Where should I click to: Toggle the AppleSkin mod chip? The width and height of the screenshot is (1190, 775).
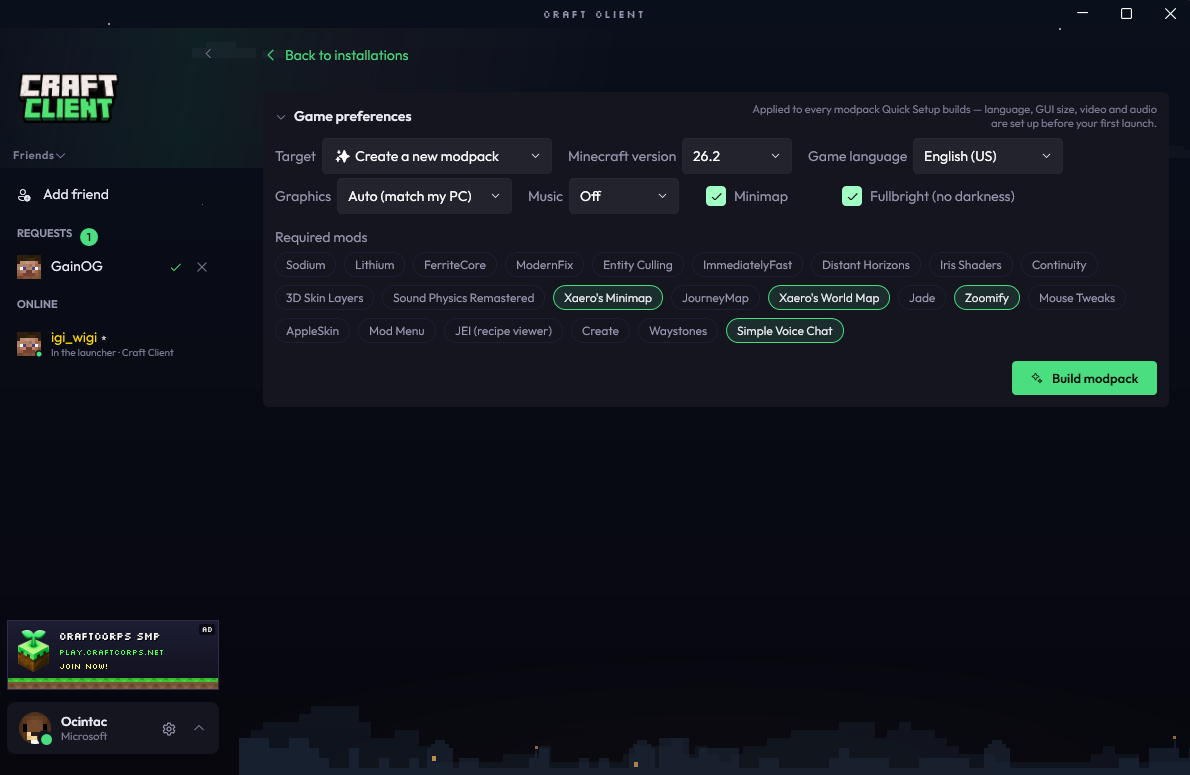pyautogui.click(x=312, y=331)
